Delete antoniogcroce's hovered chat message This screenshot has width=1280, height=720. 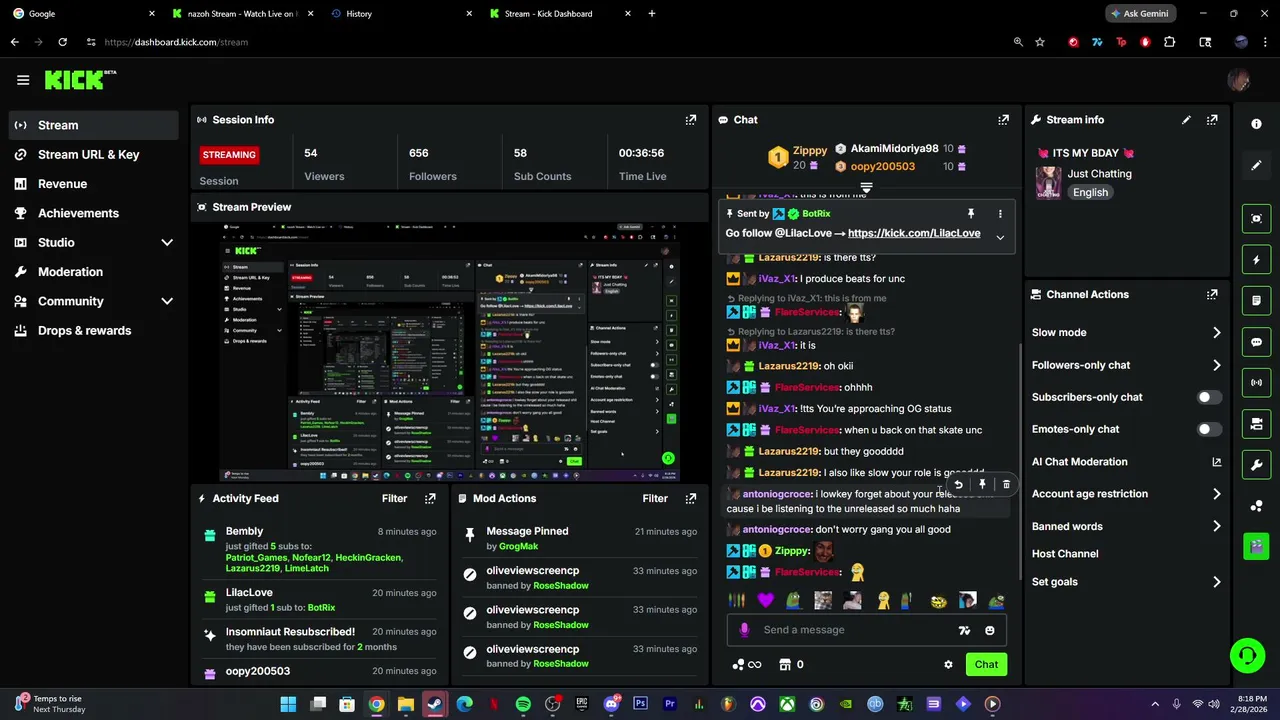point(1006,485)
